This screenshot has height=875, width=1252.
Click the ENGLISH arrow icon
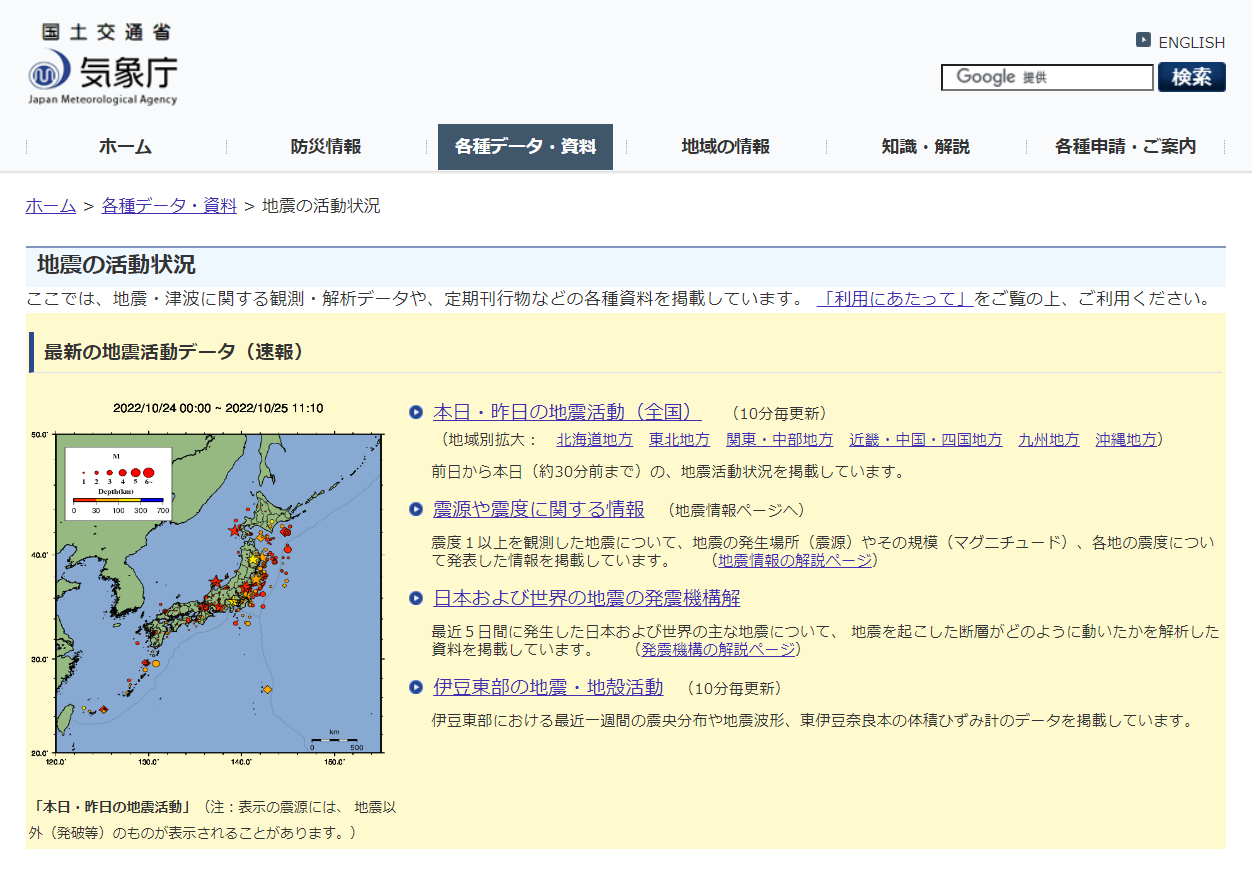[1143, 40]
